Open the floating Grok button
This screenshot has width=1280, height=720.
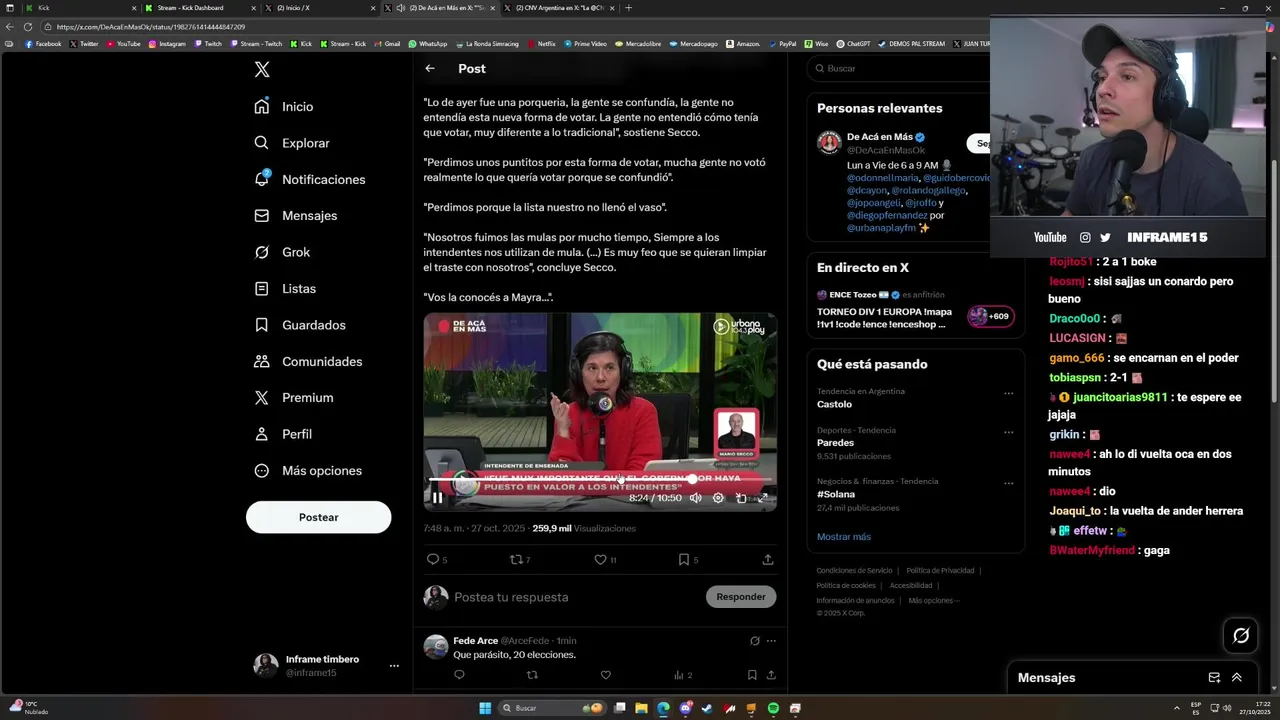pos(1241,635)
